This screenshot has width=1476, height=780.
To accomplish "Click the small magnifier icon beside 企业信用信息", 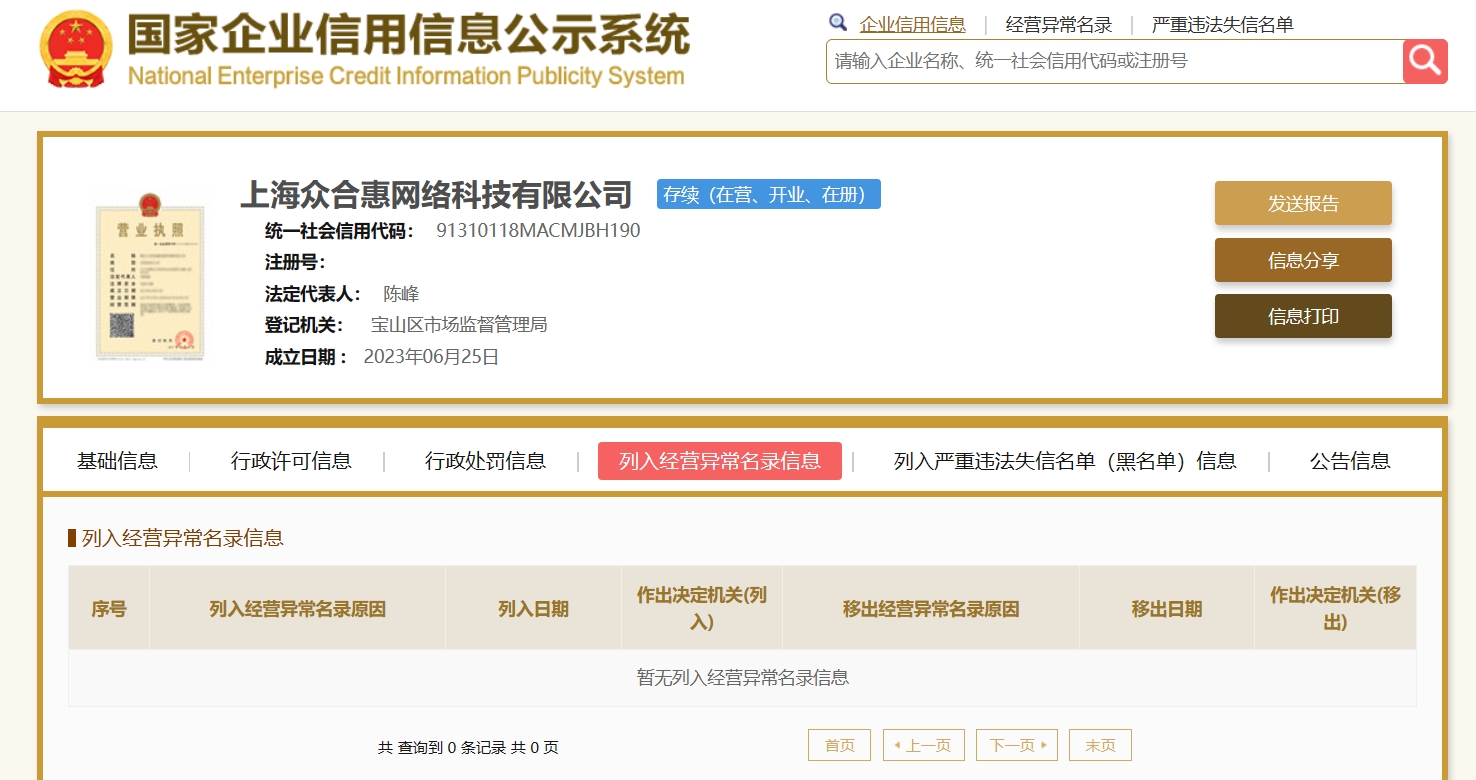I will click(x=838, y=23).
